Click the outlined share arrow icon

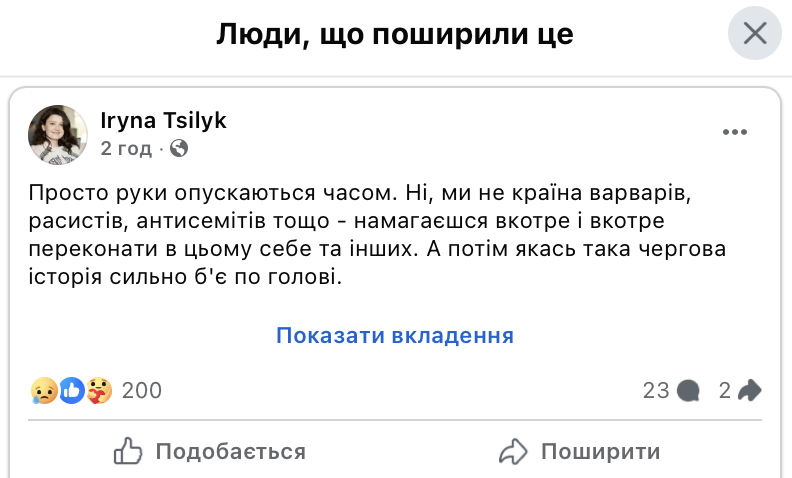tap(512, 451)
